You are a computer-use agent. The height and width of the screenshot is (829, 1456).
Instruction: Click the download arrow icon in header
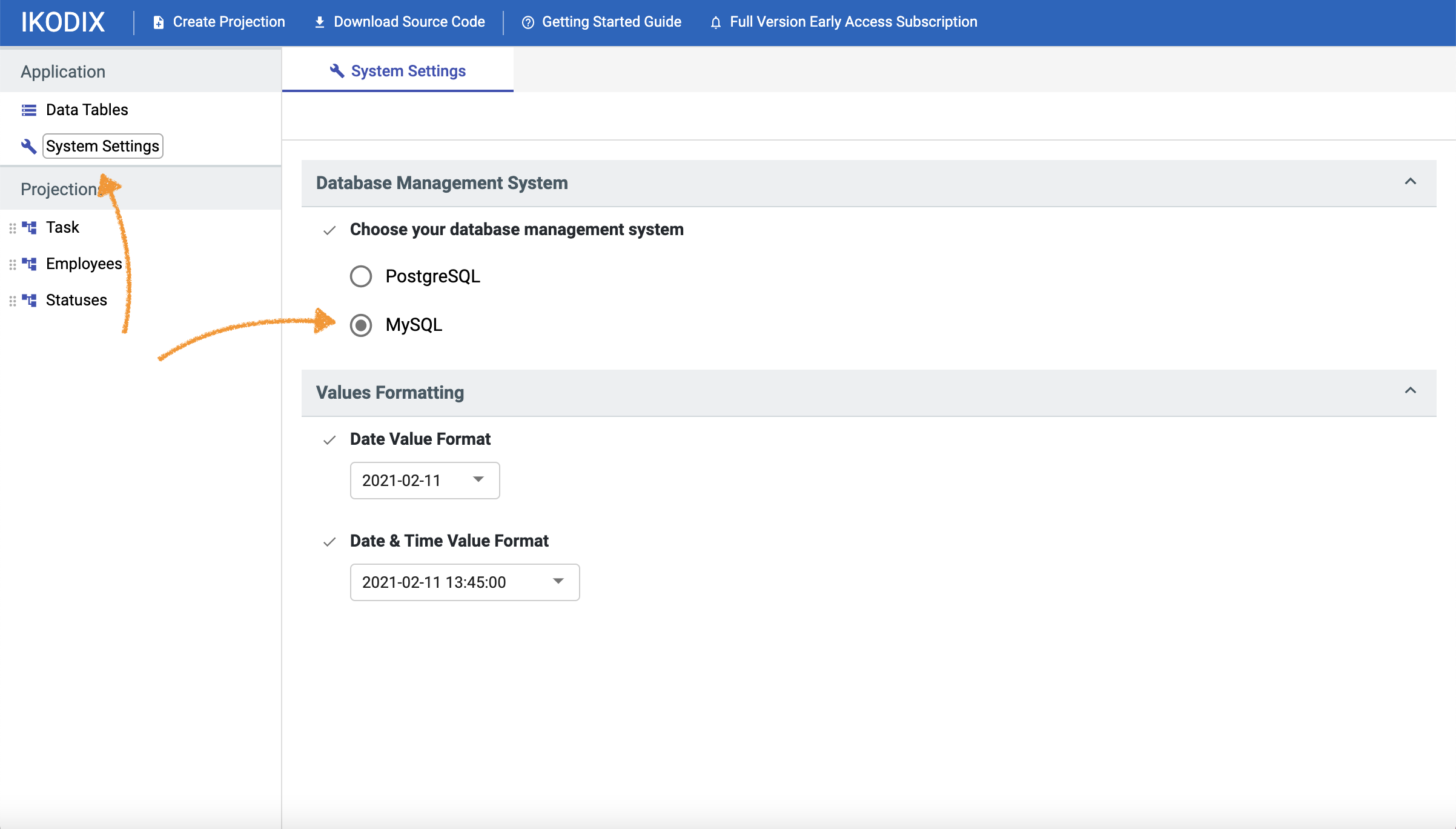320,22
